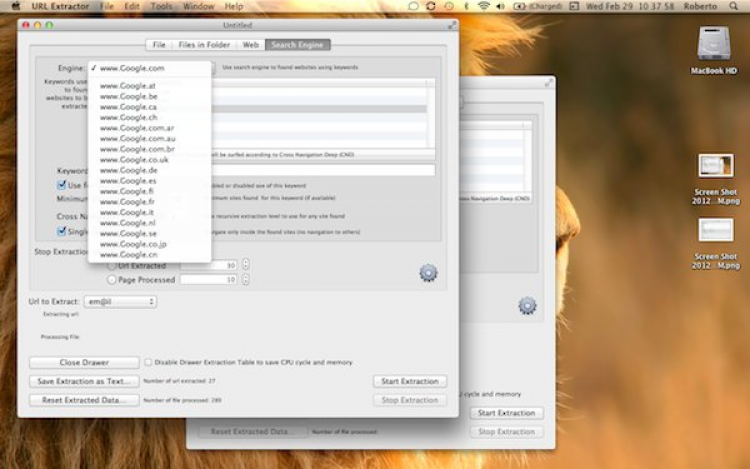Viewport: 750px width, 469px height.
Task: Increment the Page Processed stepper
Action: 246,276
